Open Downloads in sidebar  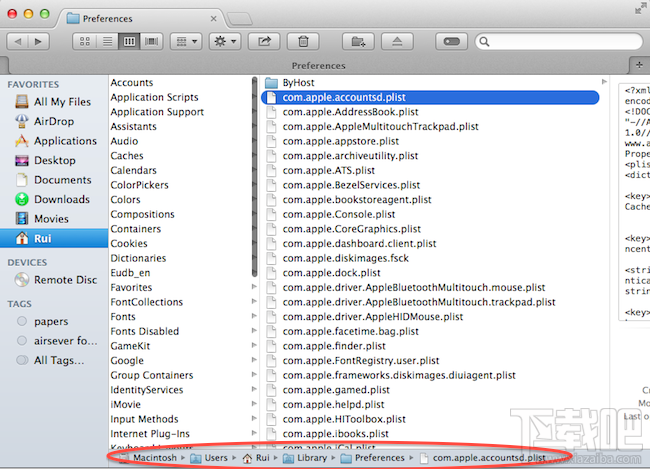coord(53,199)
